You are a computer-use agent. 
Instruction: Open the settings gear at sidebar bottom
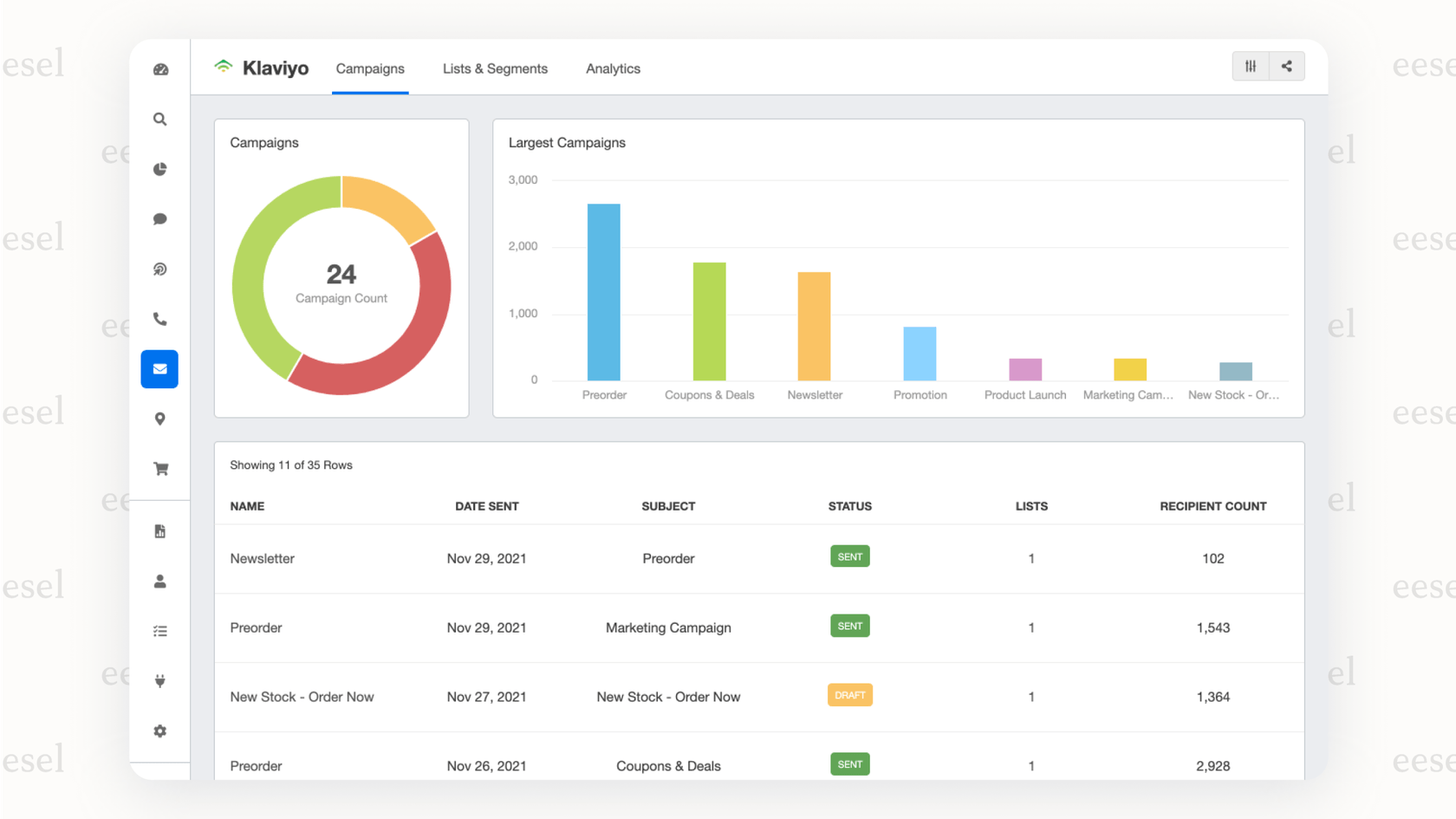point(159,731)
